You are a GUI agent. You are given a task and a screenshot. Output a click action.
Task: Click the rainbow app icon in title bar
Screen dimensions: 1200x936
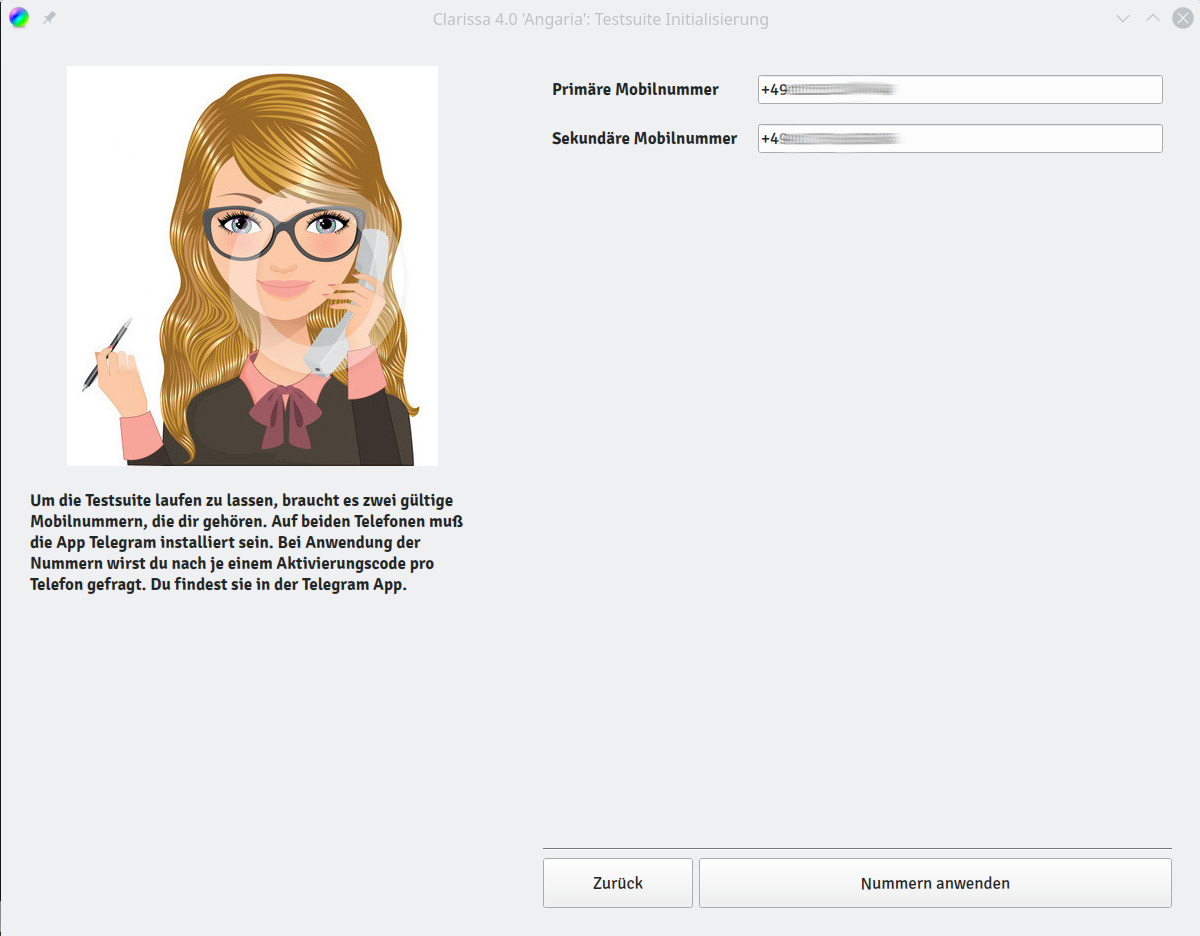click(19, 18)
